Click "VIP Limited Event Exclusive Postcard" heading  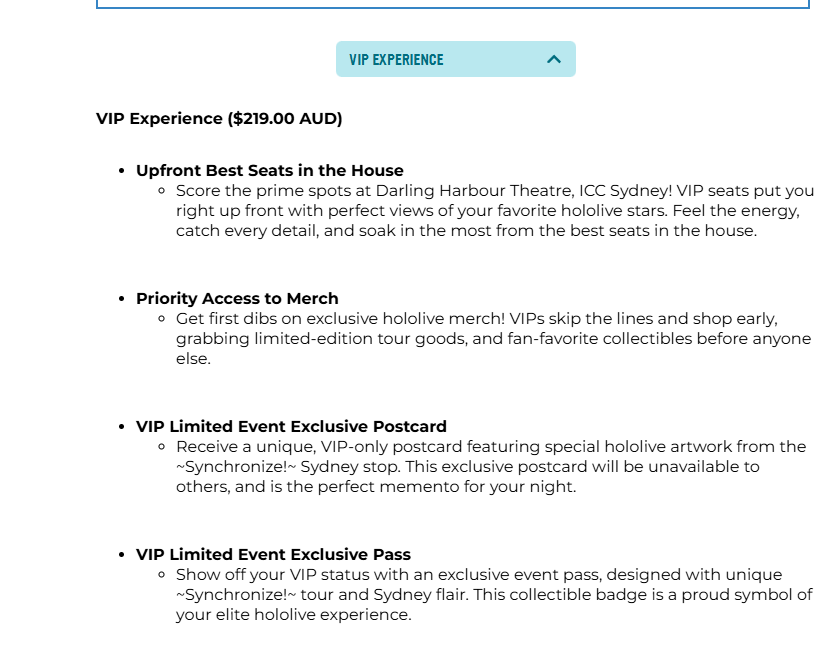(x=291, y=426)
